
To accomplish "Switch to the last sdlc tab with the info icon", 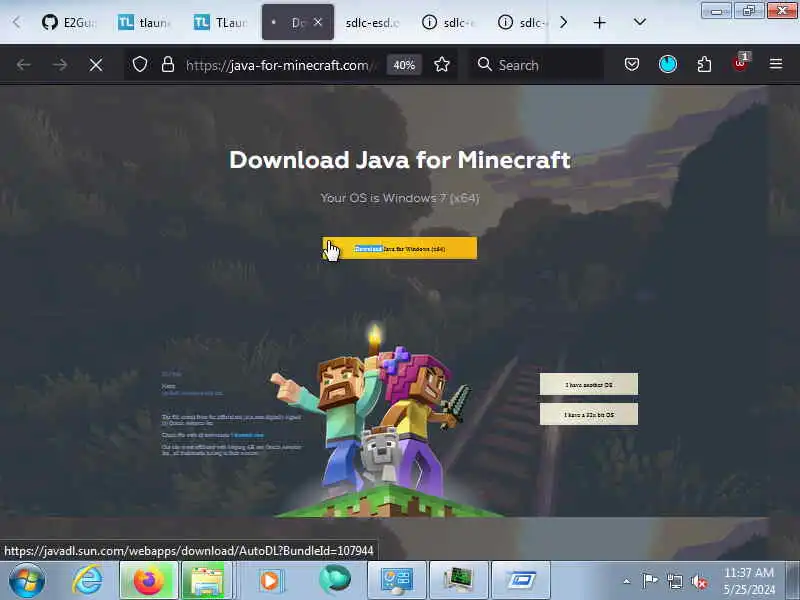I will (522, 22).
